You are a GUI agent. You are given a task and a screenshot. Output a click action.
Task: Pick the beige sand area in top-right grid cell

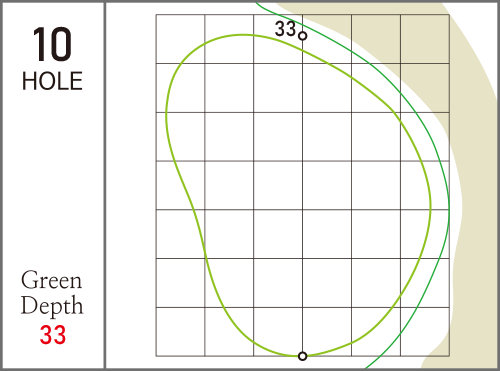pyautogui.click(x=425, y=39)
